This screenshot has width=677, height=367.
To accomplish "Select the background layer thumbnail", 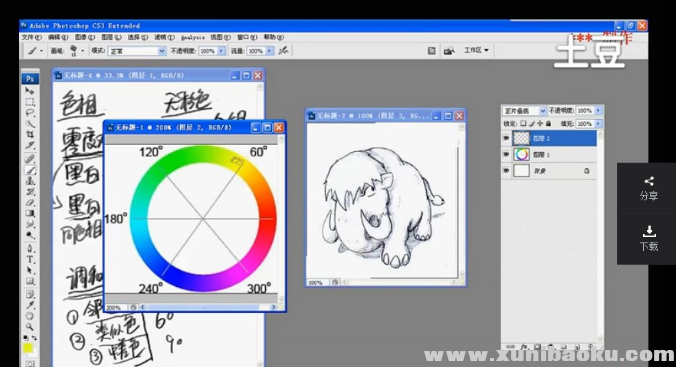I will pyautogui.click(x=521, y=171).
